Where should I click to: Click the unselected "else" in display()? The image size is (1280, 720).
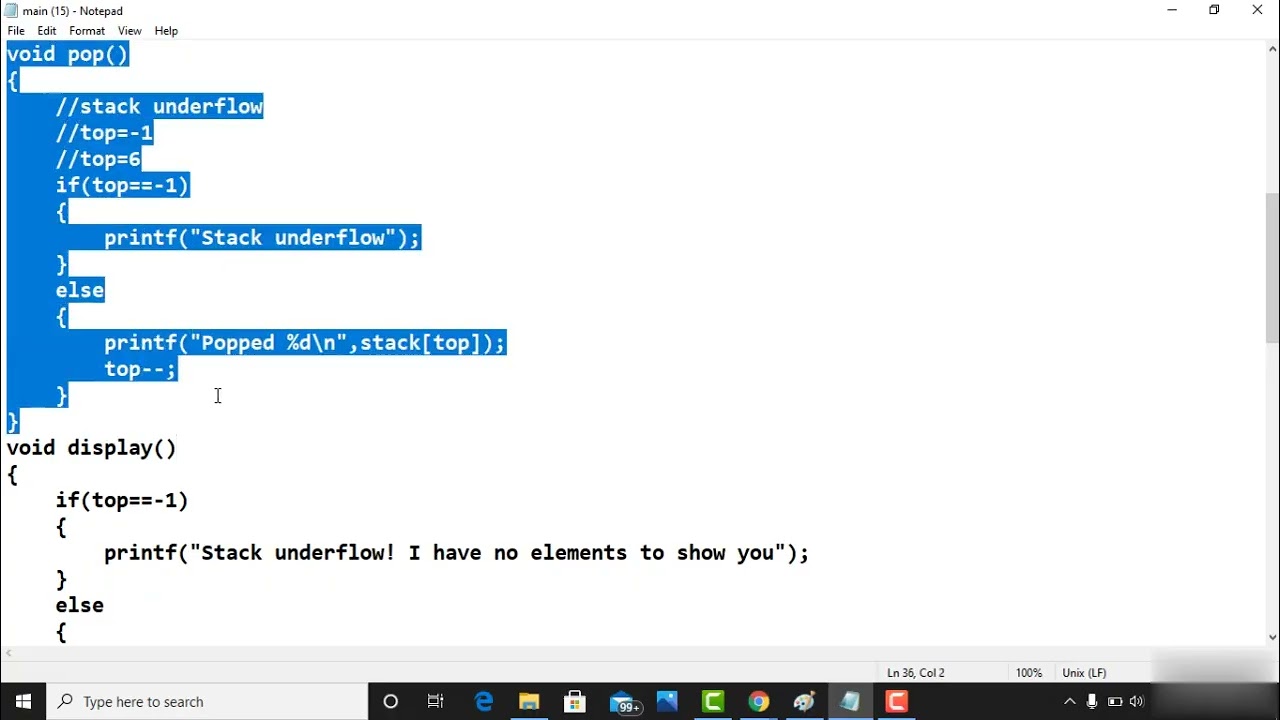[80, 605]
